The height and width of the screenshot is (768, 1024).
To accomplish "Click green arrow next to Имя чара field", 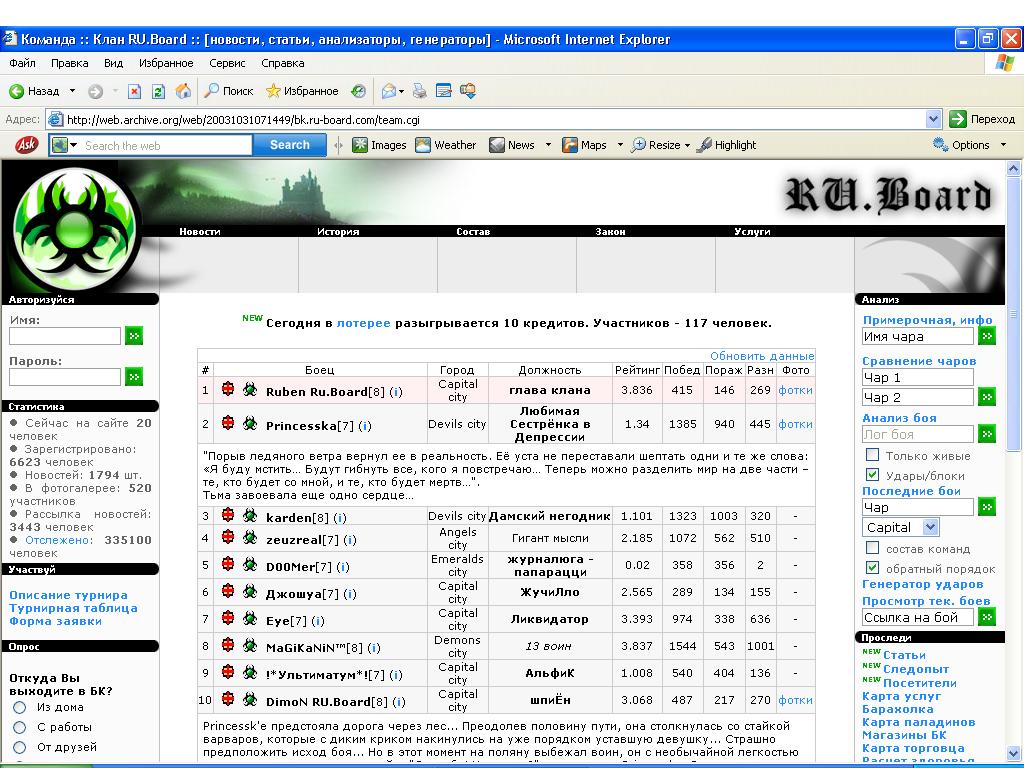I will point(987,336).
